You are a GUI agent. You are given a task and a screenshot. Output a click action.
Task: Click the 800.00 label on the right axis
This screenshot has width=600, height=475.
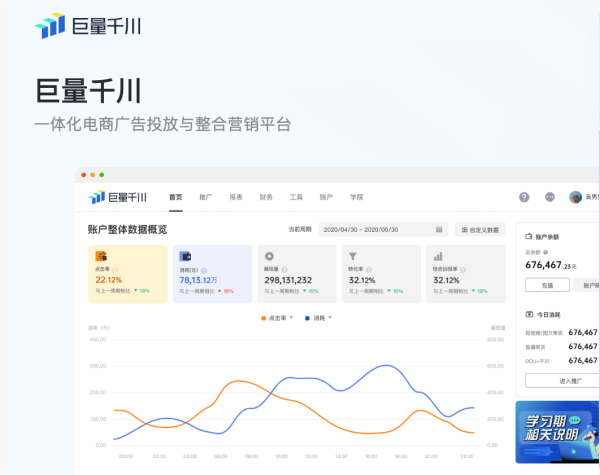click(x=495, y=340)
